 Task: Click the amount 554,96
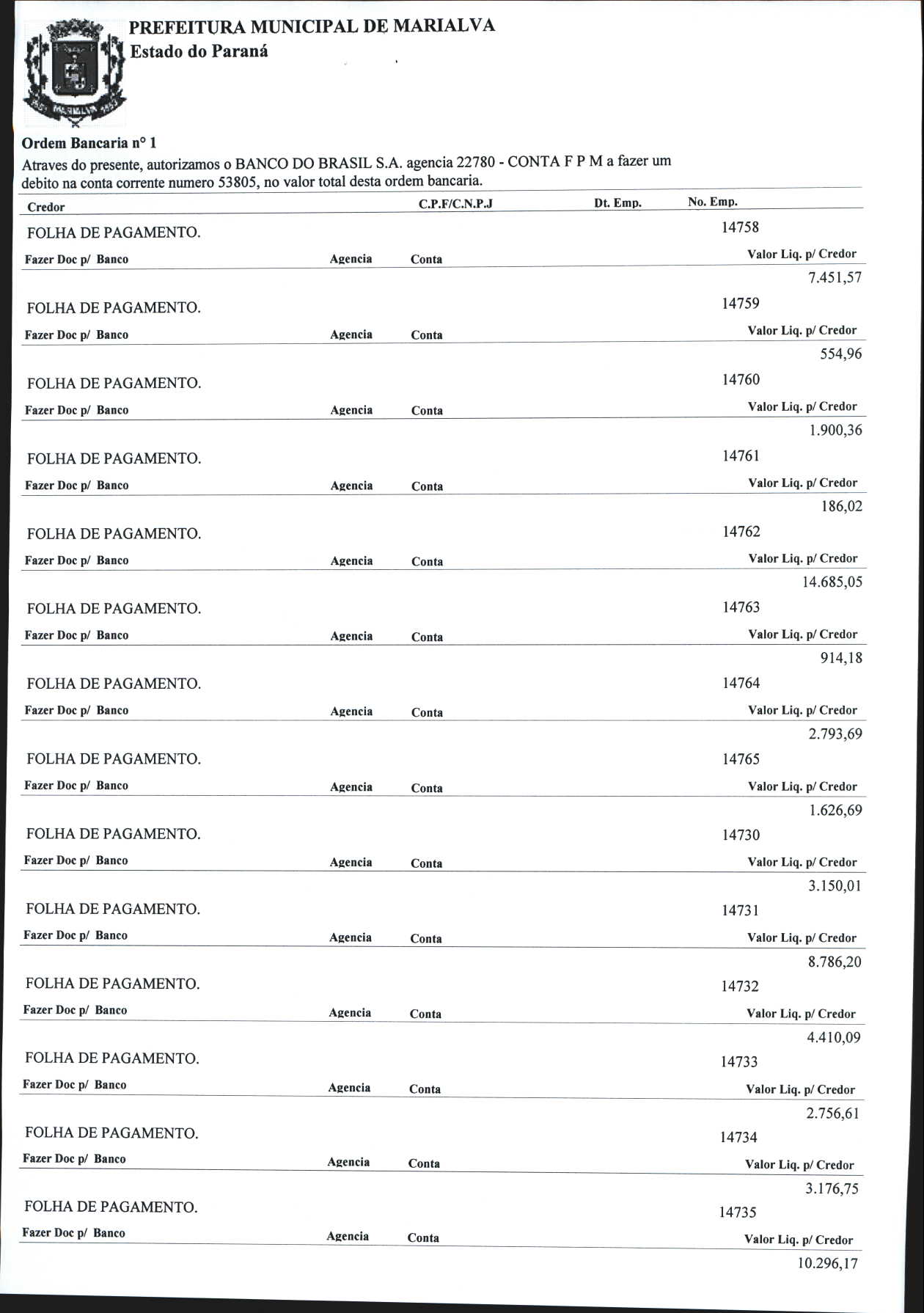(841, 354)
